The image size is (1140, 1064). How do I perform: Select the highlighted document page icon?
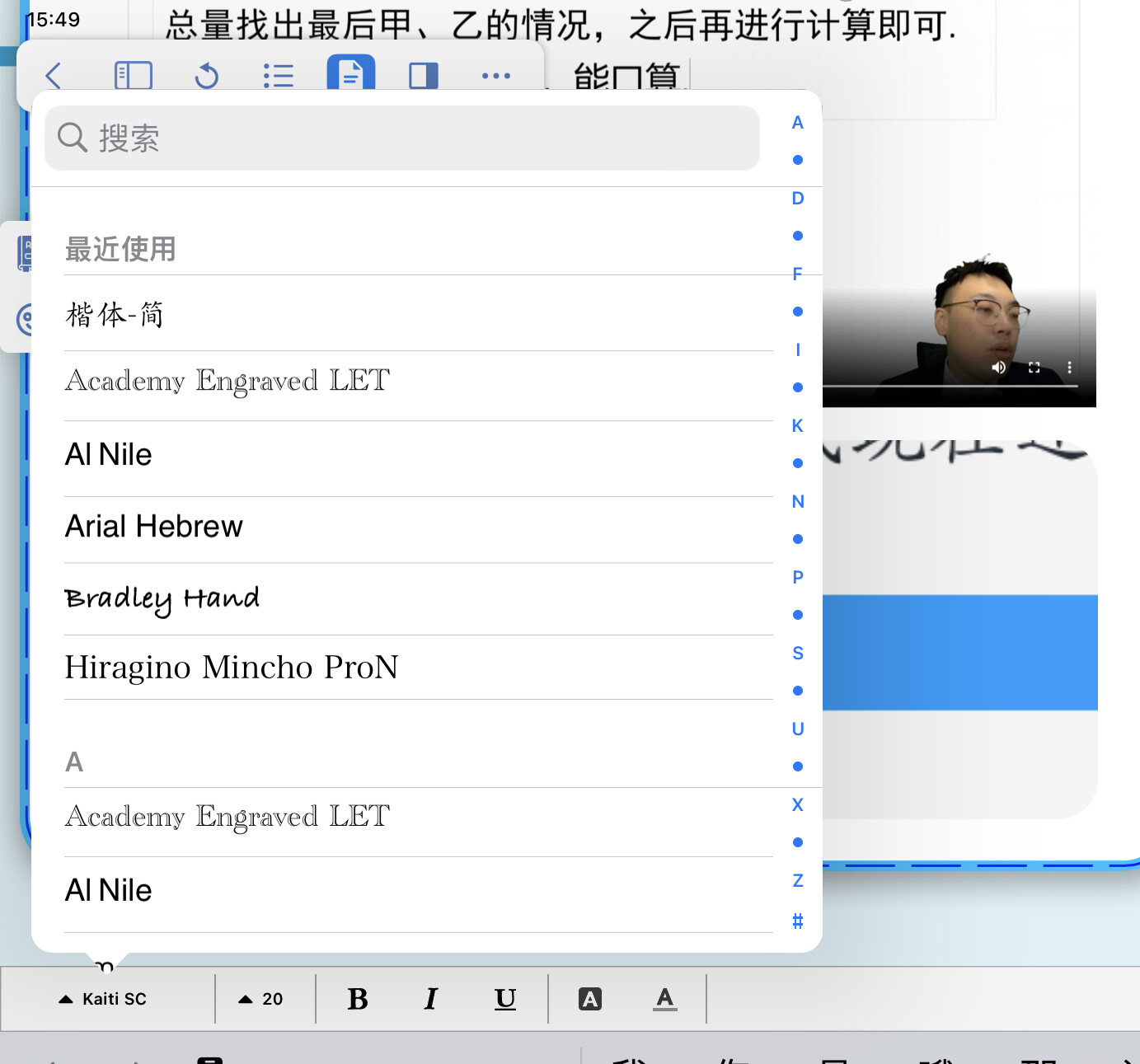[351, 74]
